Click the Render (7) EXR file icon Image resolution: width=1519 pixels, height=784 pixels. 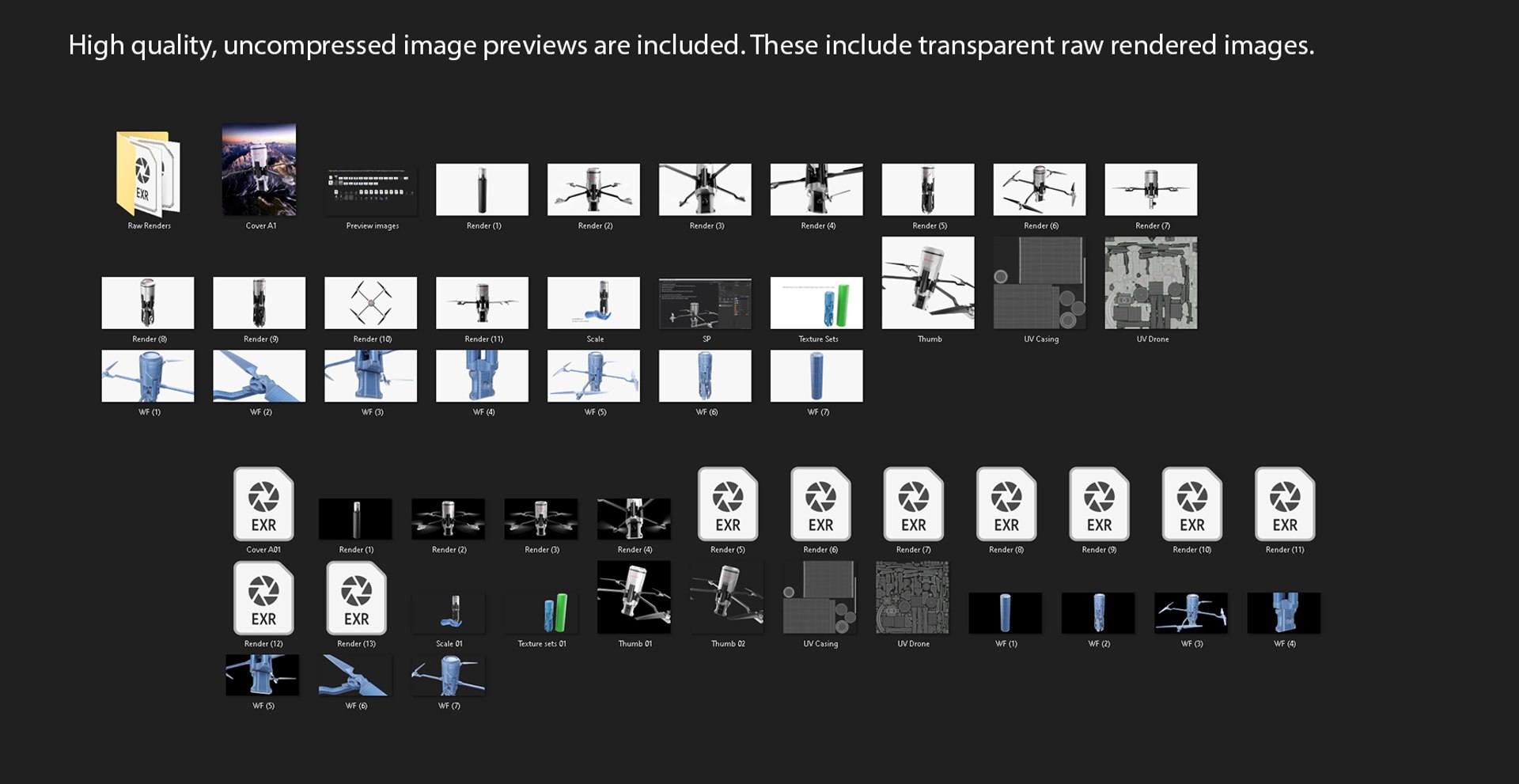(x=914, y=504)
